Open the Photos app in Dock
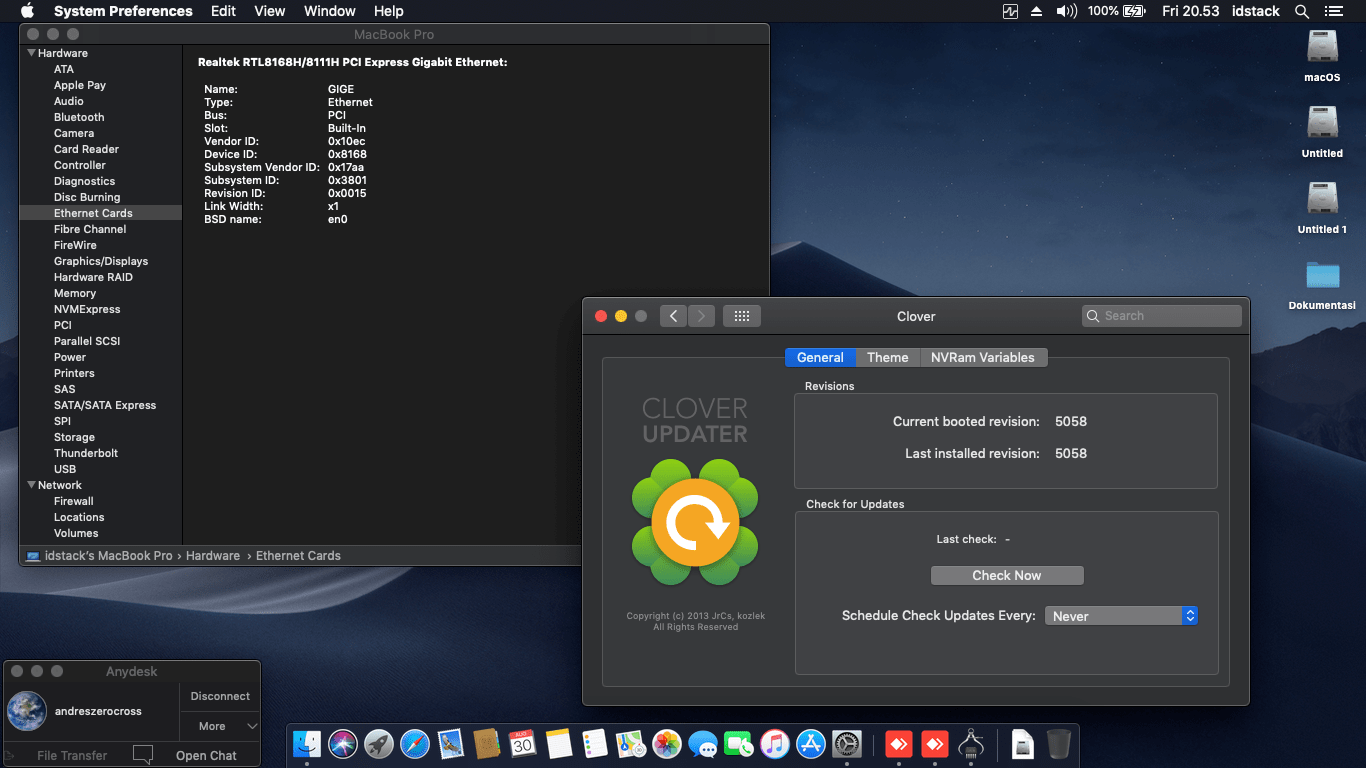Viewport: 1366px width, 768px height. point(667,744)
